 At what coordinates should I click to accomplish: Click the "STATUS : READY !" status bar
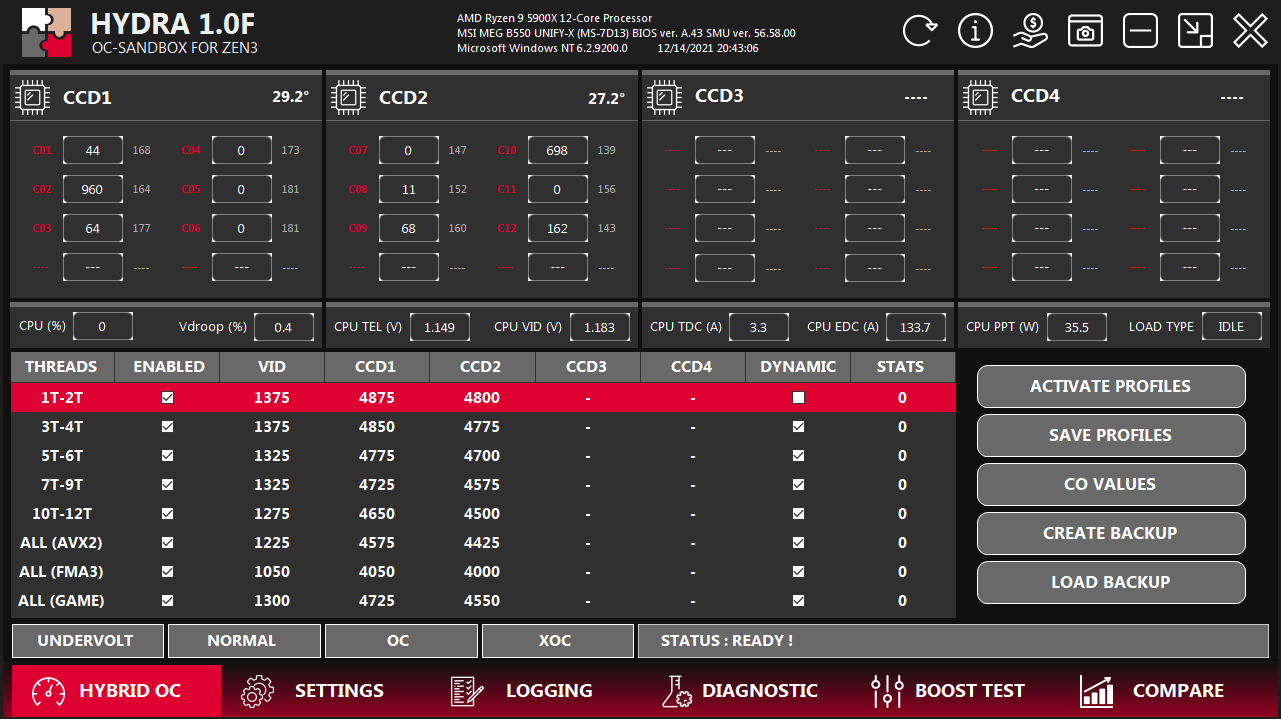[x=953, y=641]
